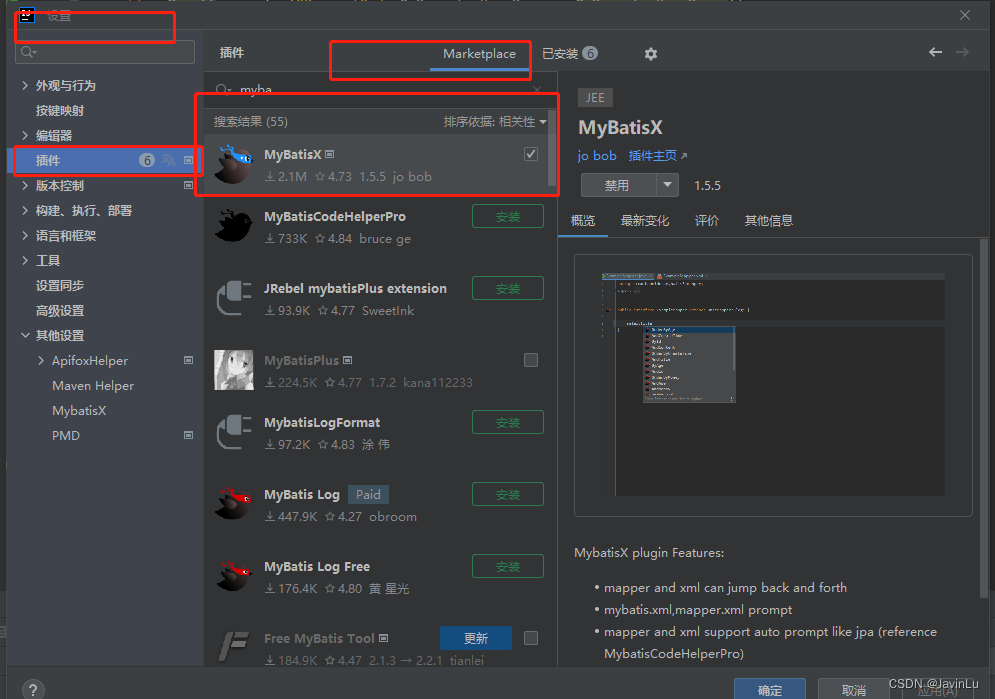The height and width of the screenshot is (699, 995).
Task: Open the MybatisX plugin screenshot thumbnail
Action: [773, 385]
